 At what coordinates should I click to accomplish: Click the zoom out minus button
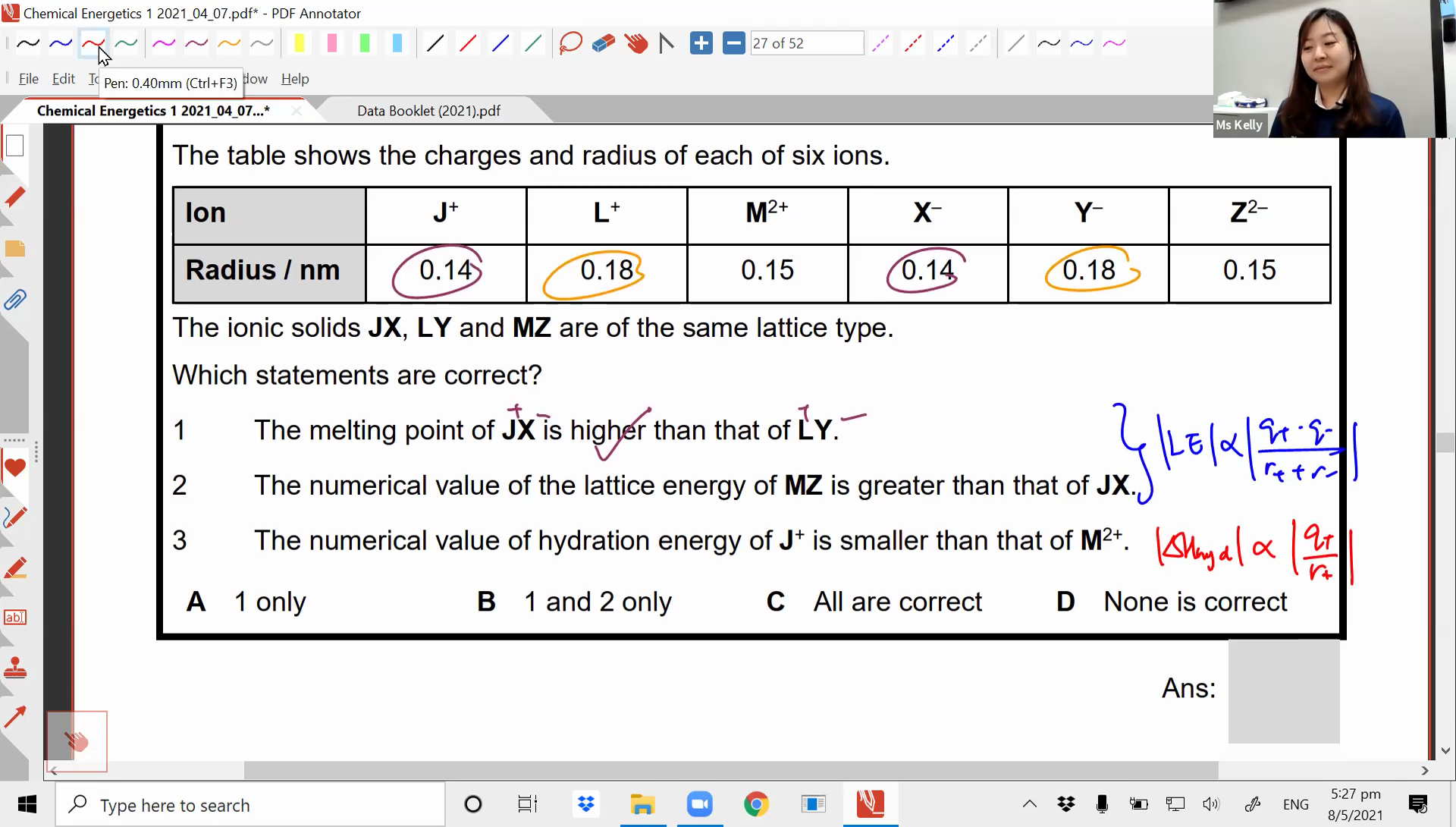point(733,43)
